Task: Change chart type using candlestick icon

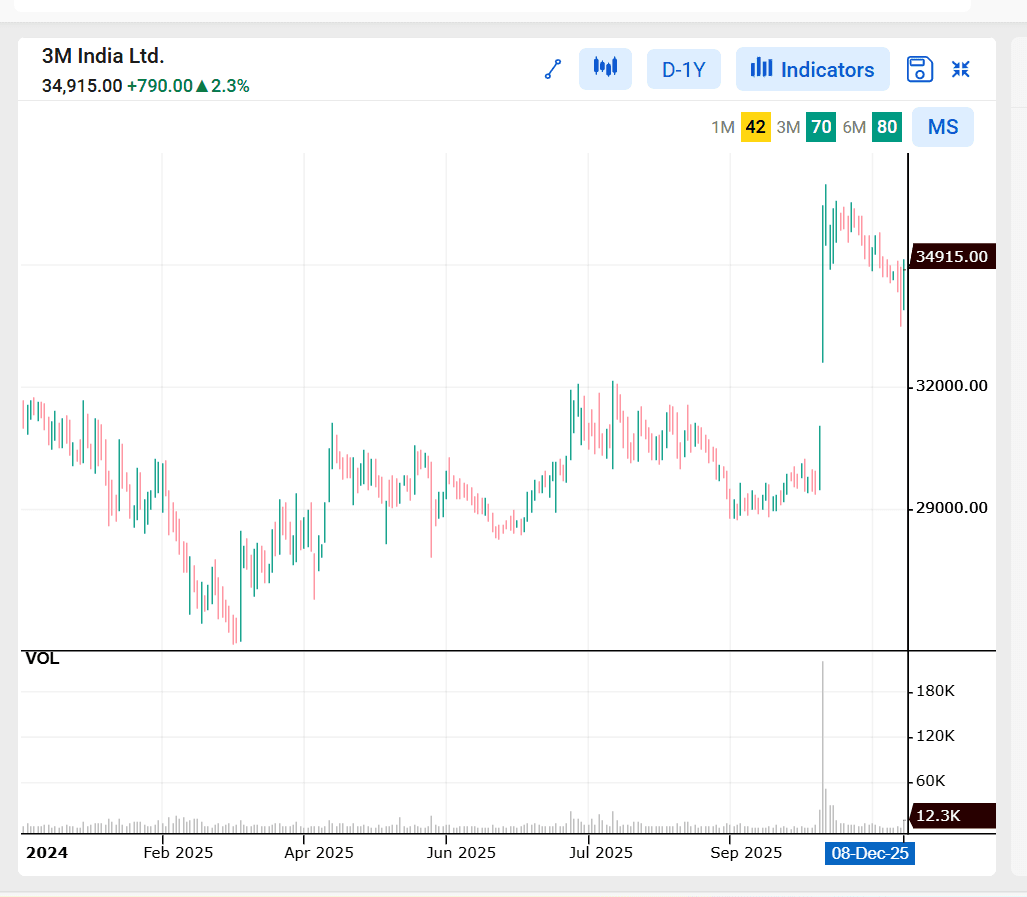Action: 605,69
